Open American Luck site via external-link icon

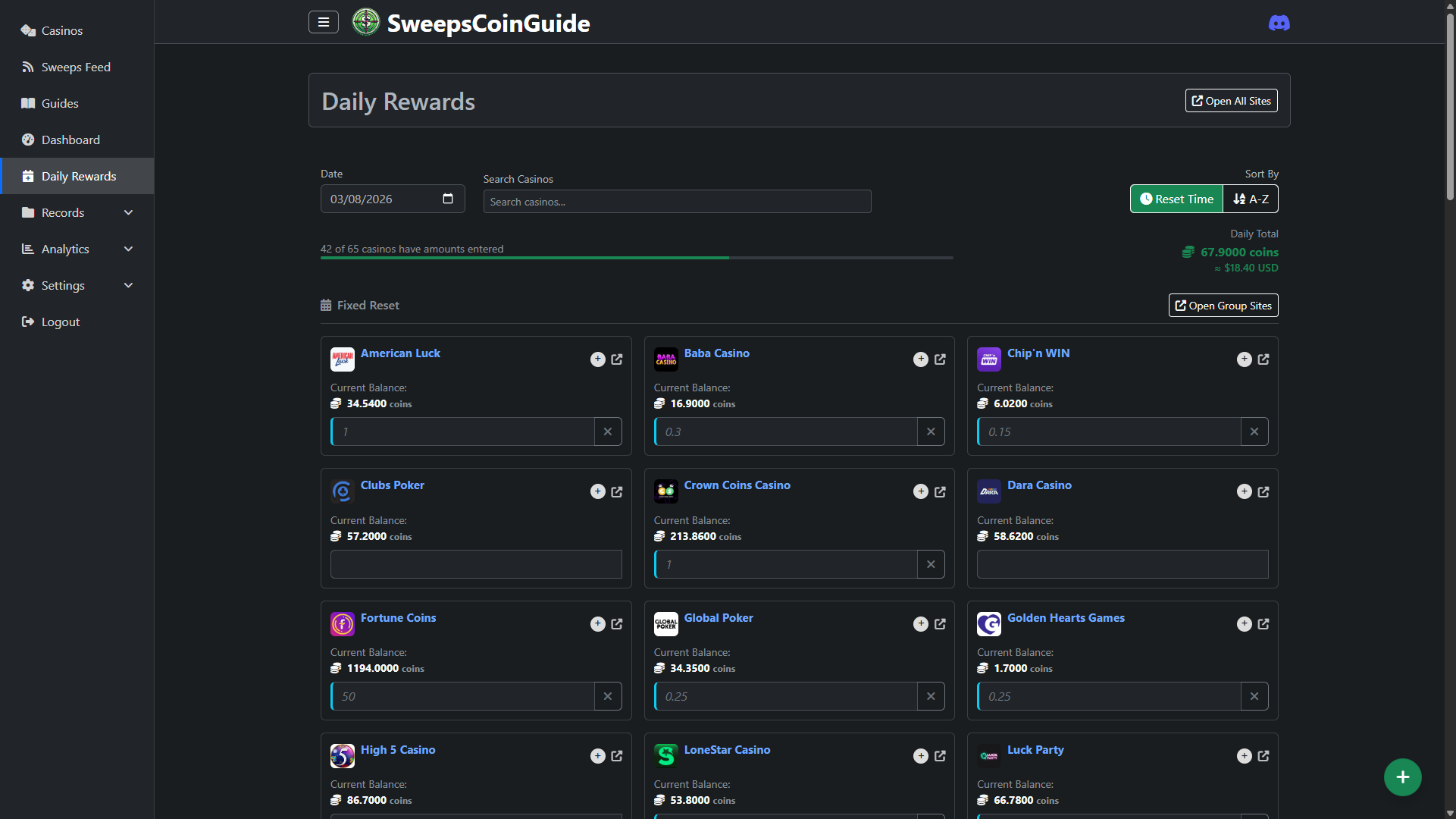(x=617, y=359)
